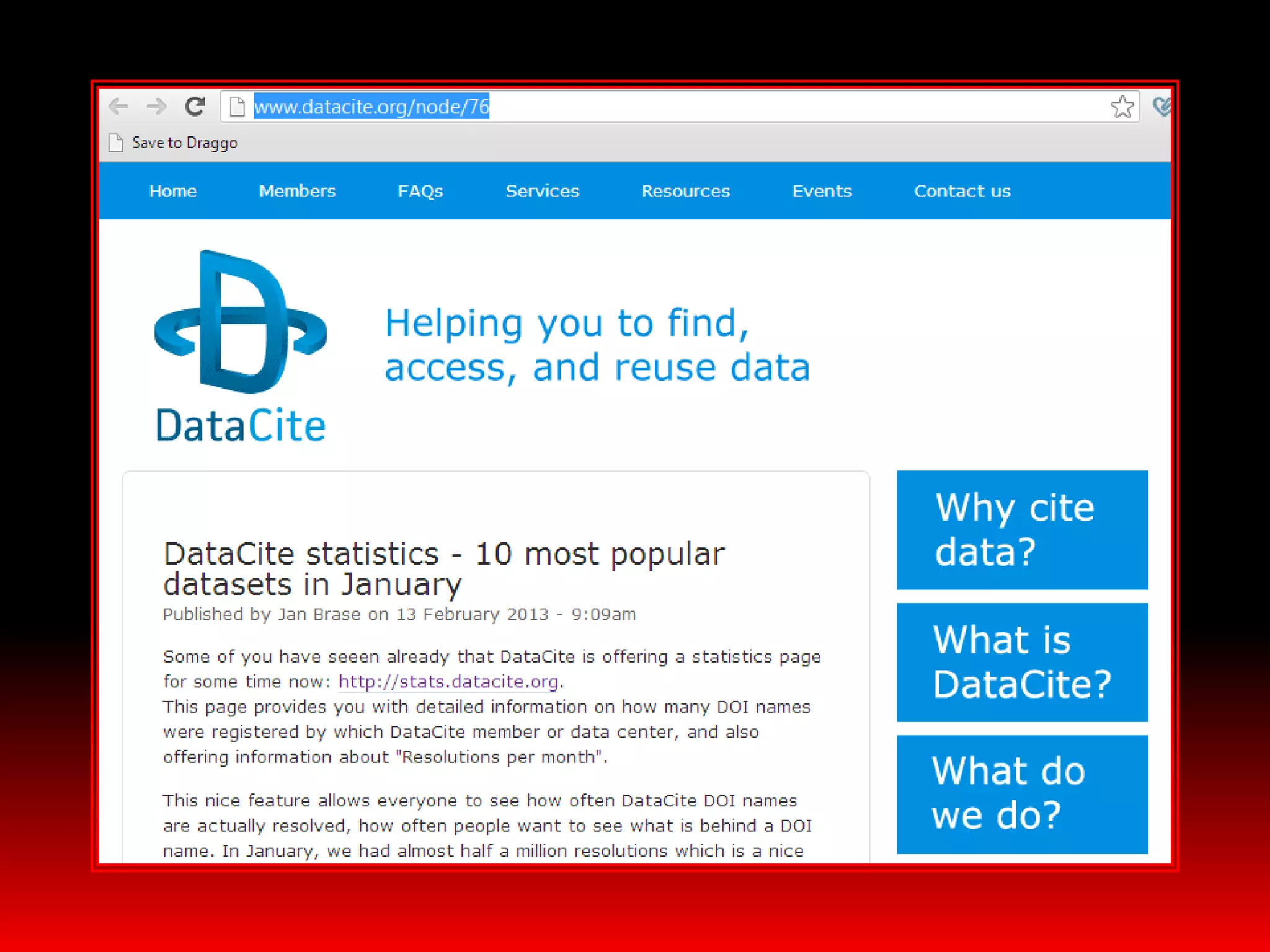This screenshot has width=1270, height=952.
Task: Open the FAQs page
Action: [x=420, y=191]
